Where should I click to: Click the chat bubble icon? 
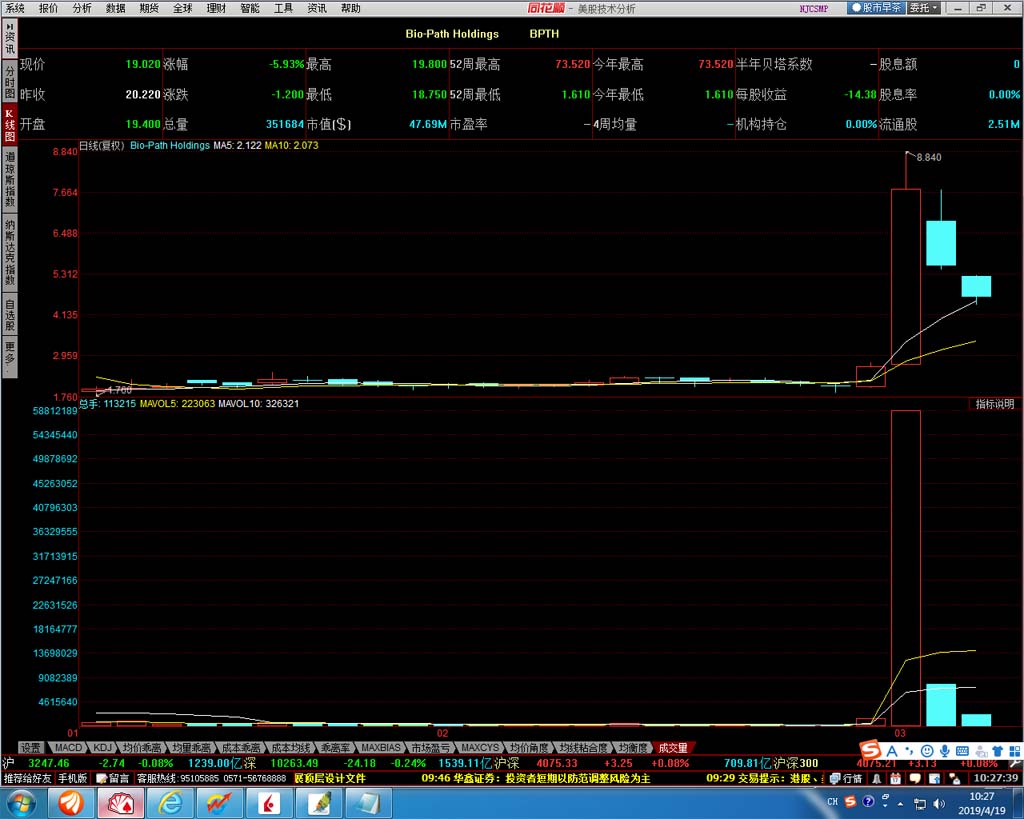pyautogui.click(x=915, y=779)
